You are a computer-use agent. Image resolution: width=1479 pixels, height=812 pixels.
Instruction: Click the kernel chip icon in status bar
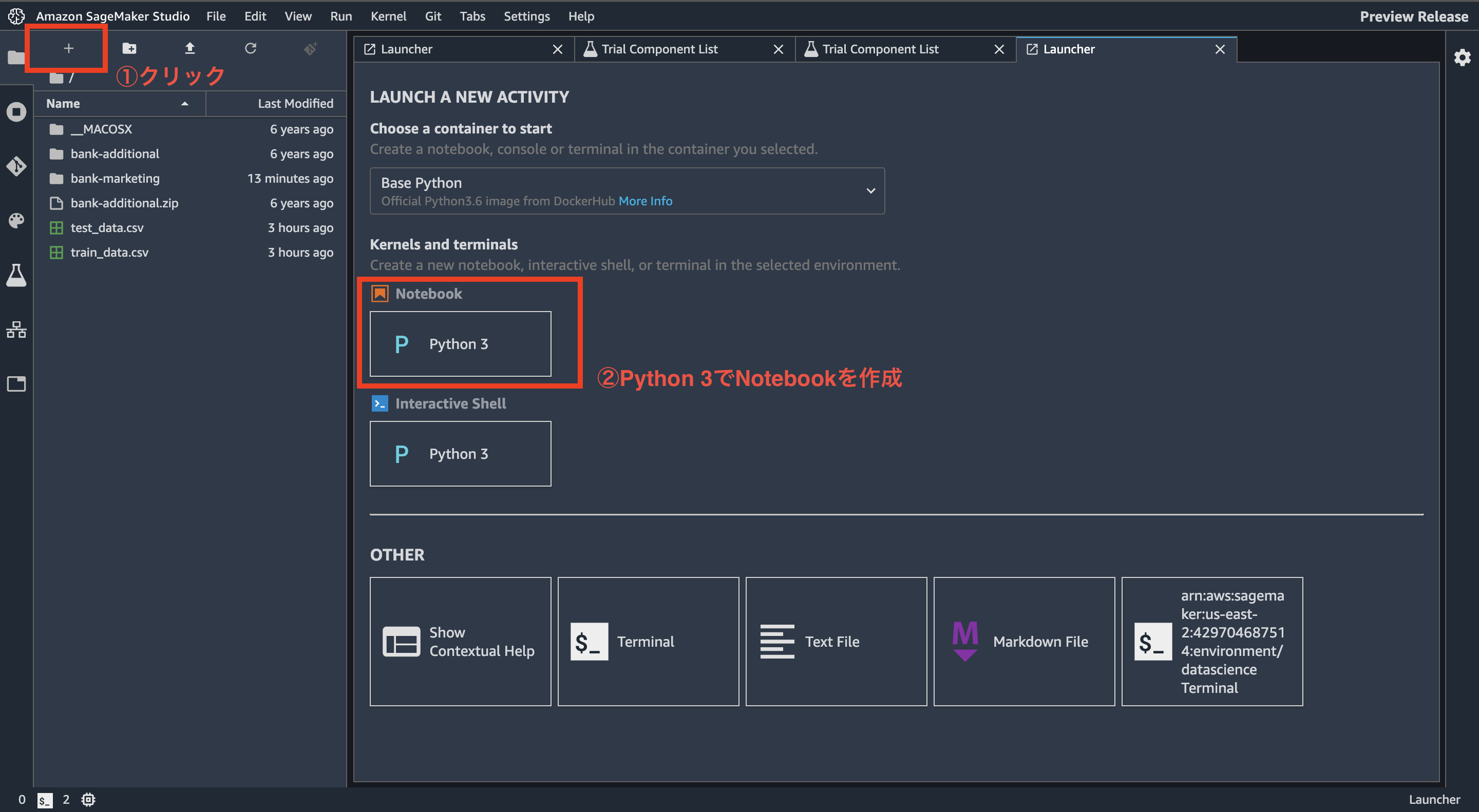(x=88, y=799)
